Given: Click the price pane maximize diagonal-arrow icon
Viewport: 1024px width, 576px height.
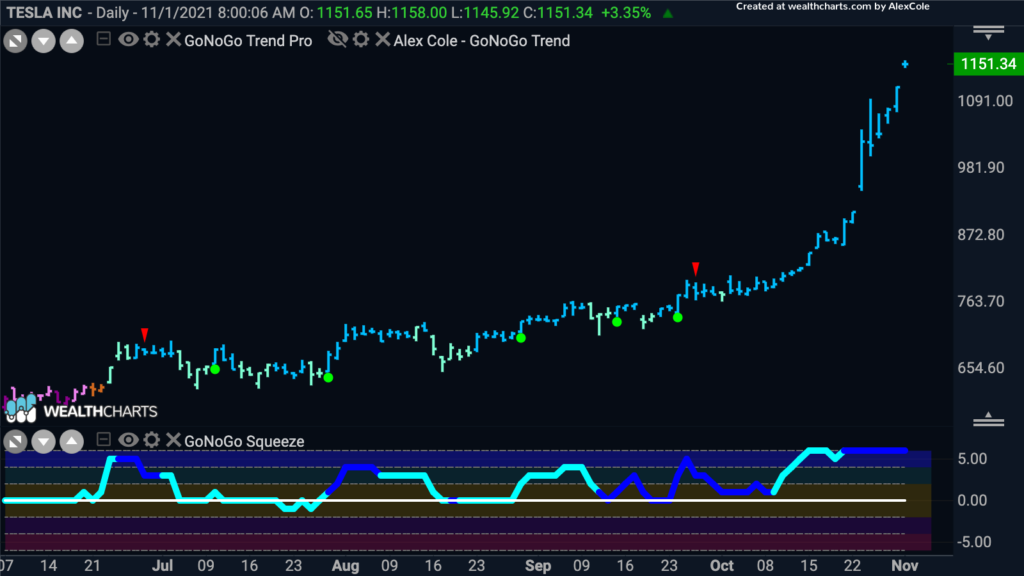Looking at the screenshot, I should (x=15, y=41).
